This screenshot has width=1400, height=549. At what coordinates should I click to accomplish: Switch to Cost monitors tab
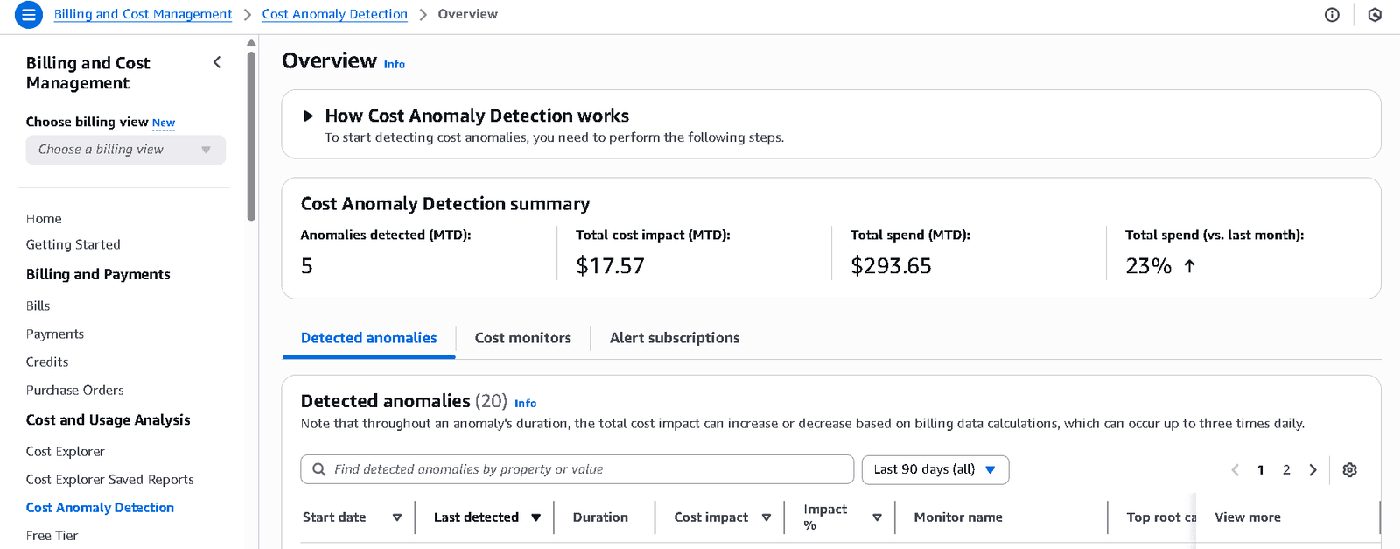click(523, 338)
